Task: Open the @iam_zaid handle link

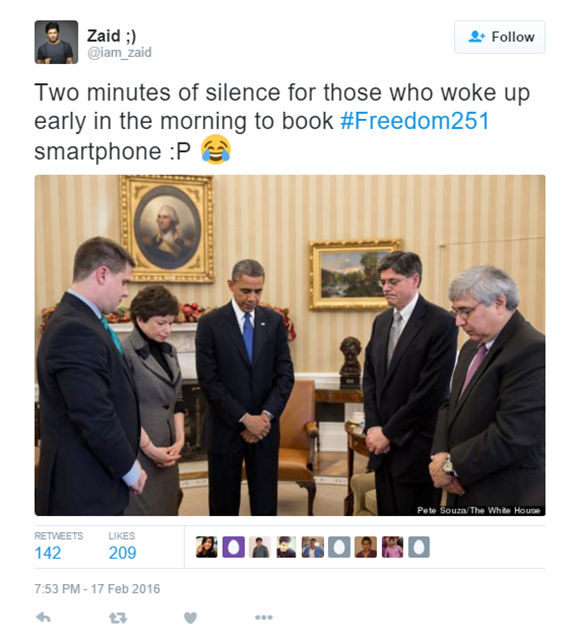Action: pyautogui.click(x=119, y=53)
